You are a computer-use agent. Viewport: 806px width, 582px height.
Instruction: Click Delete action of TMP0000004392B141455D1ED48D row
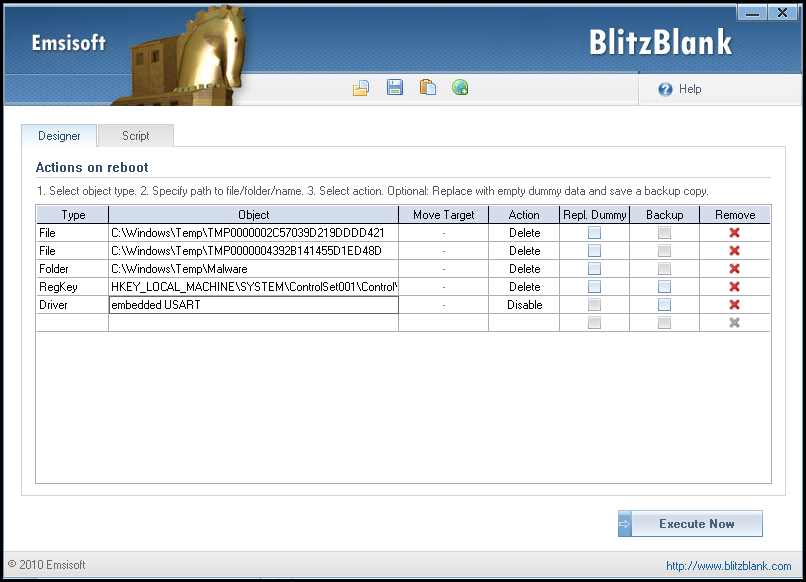524,250
